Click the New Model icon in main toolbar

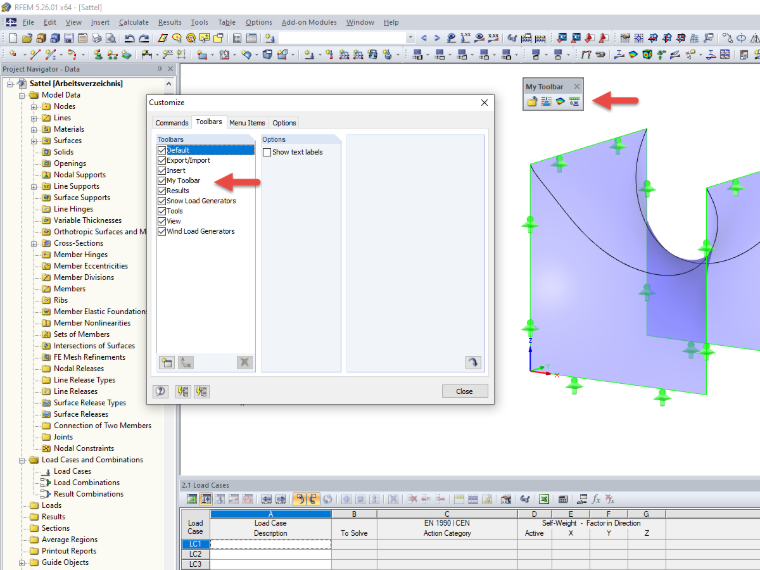[13, 38]
